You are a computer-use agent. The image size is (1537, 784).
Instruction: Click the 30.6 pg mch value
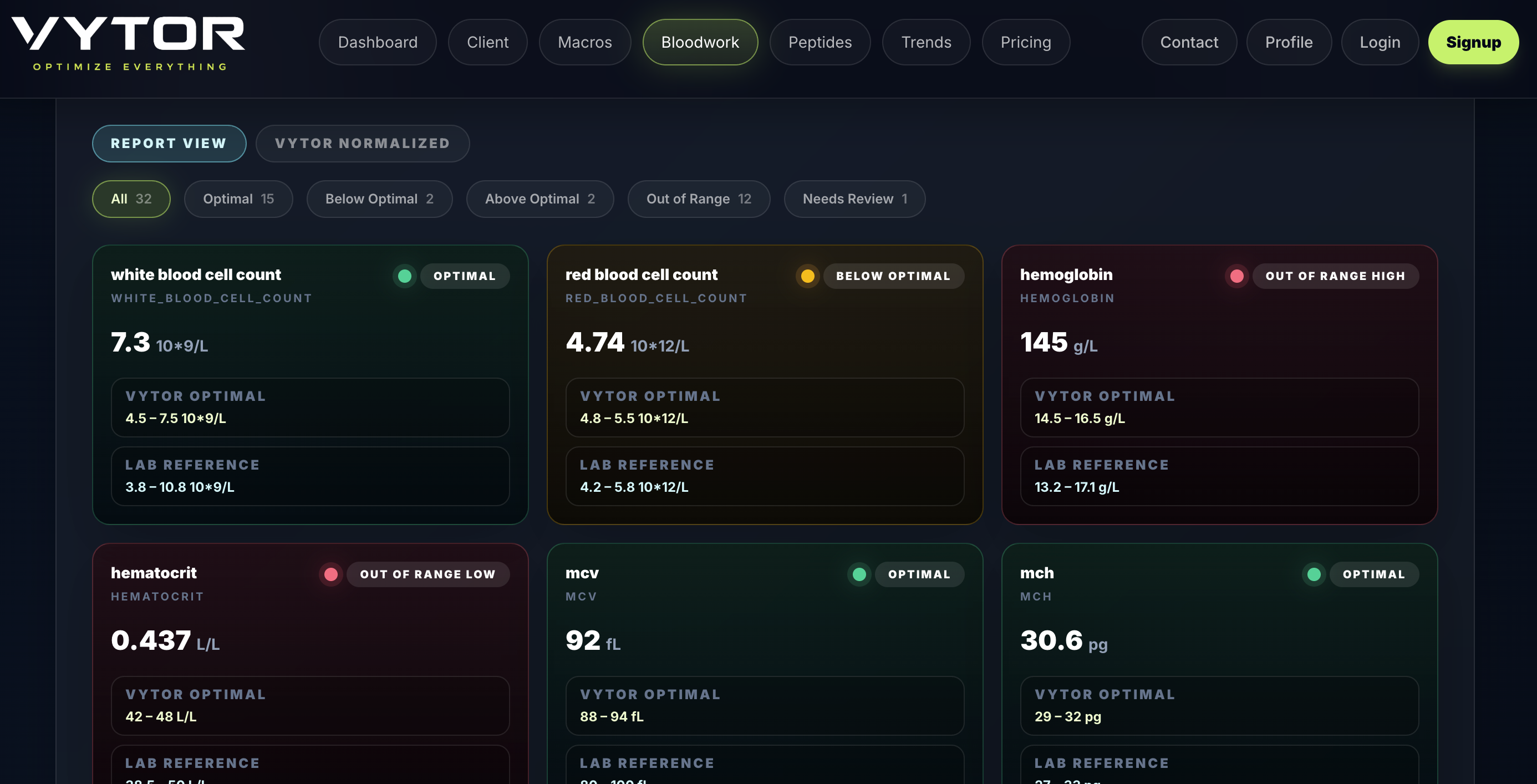[1064, 641]
